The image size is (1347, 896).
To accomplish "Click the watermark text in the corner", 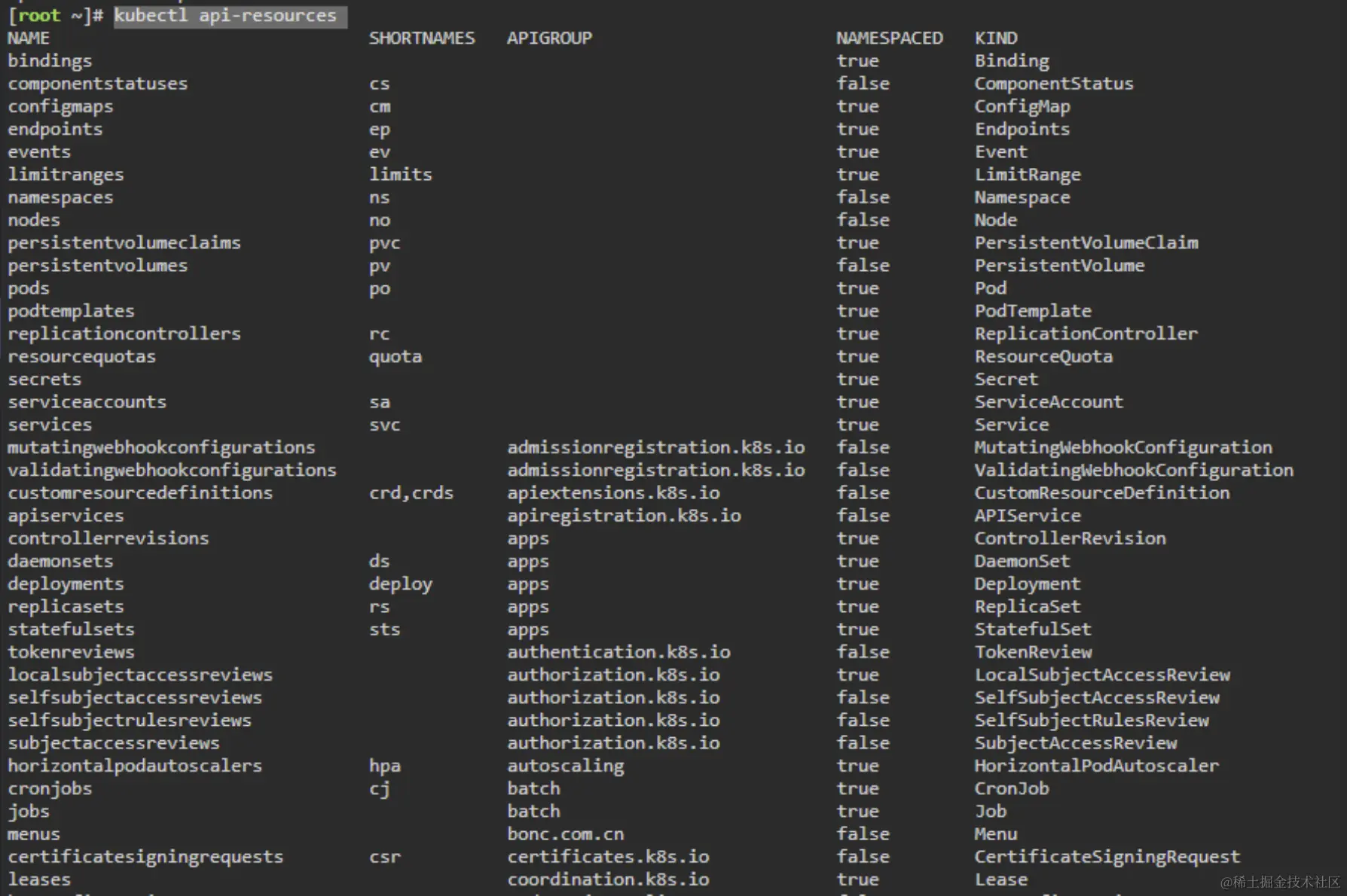I will pyautogui.click(x=1280, y=882).
